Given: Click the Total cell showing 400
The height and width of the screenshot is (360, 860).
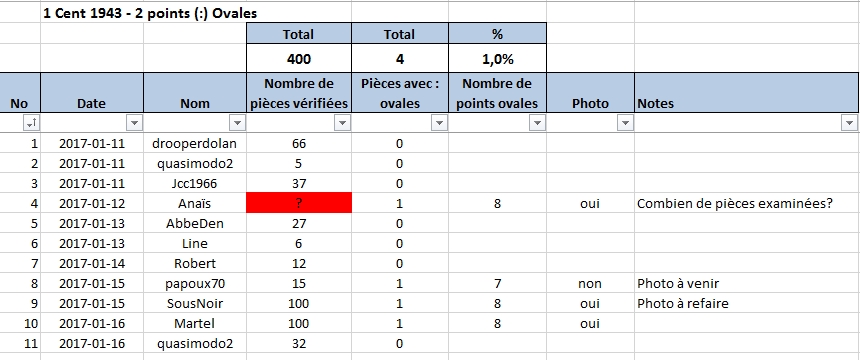Looking at the screenshot, I should [299, 59].
